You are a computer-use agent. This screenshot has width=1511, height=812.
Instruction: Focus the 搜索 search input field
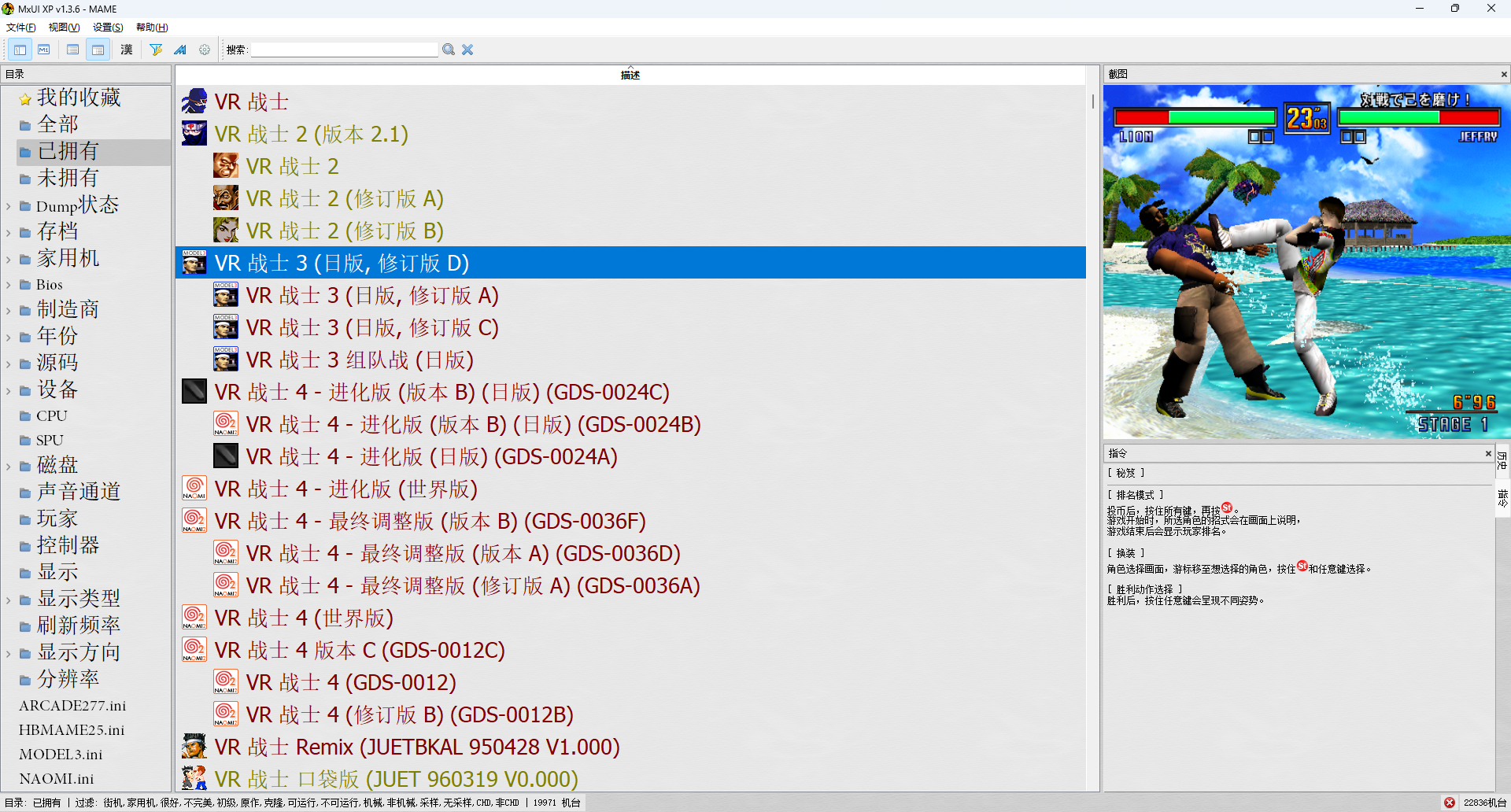coord(344,50)
